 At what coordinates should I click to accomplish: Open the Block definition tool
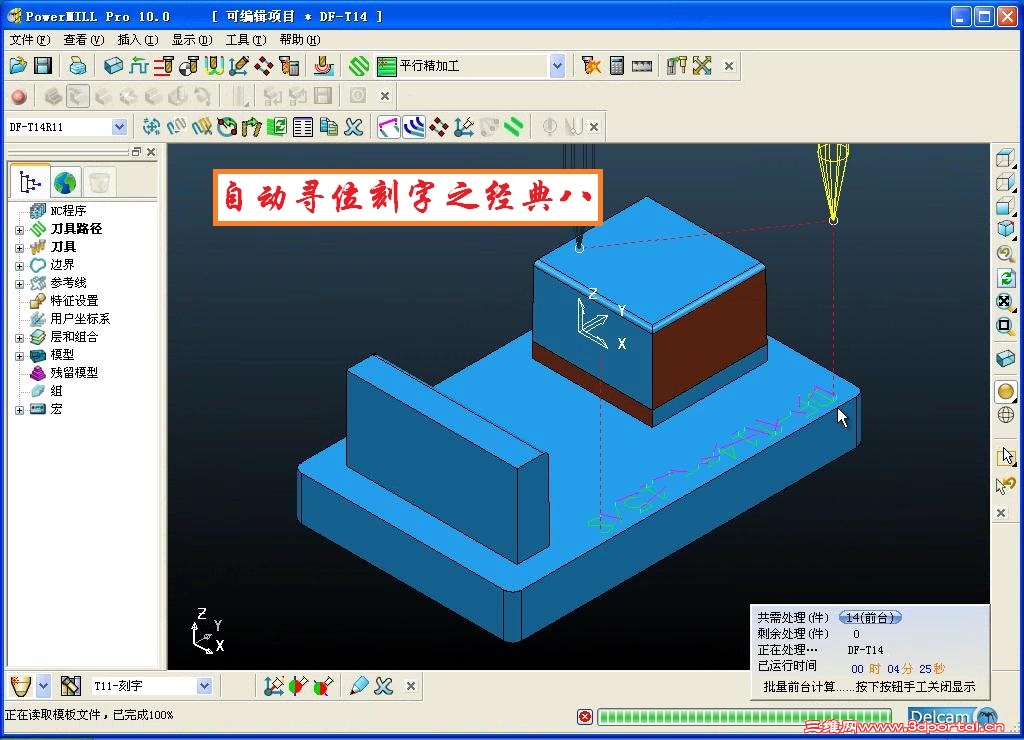(x=113, y=65)
